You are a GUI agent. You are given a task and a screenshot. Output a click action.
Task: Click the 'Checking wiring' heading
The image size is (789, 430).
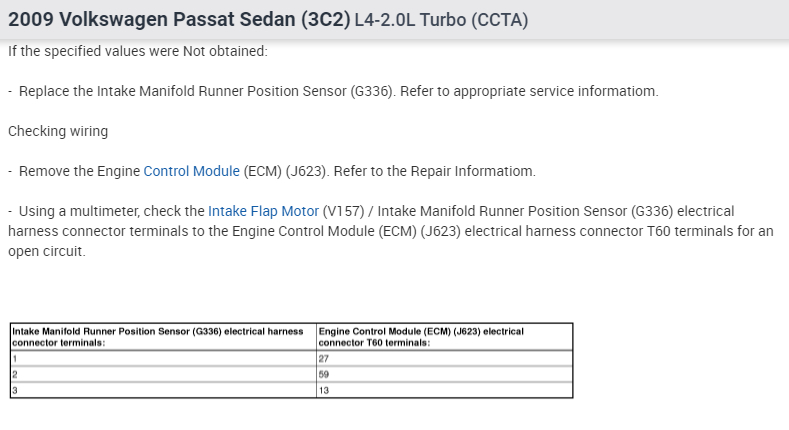[58, 131]
